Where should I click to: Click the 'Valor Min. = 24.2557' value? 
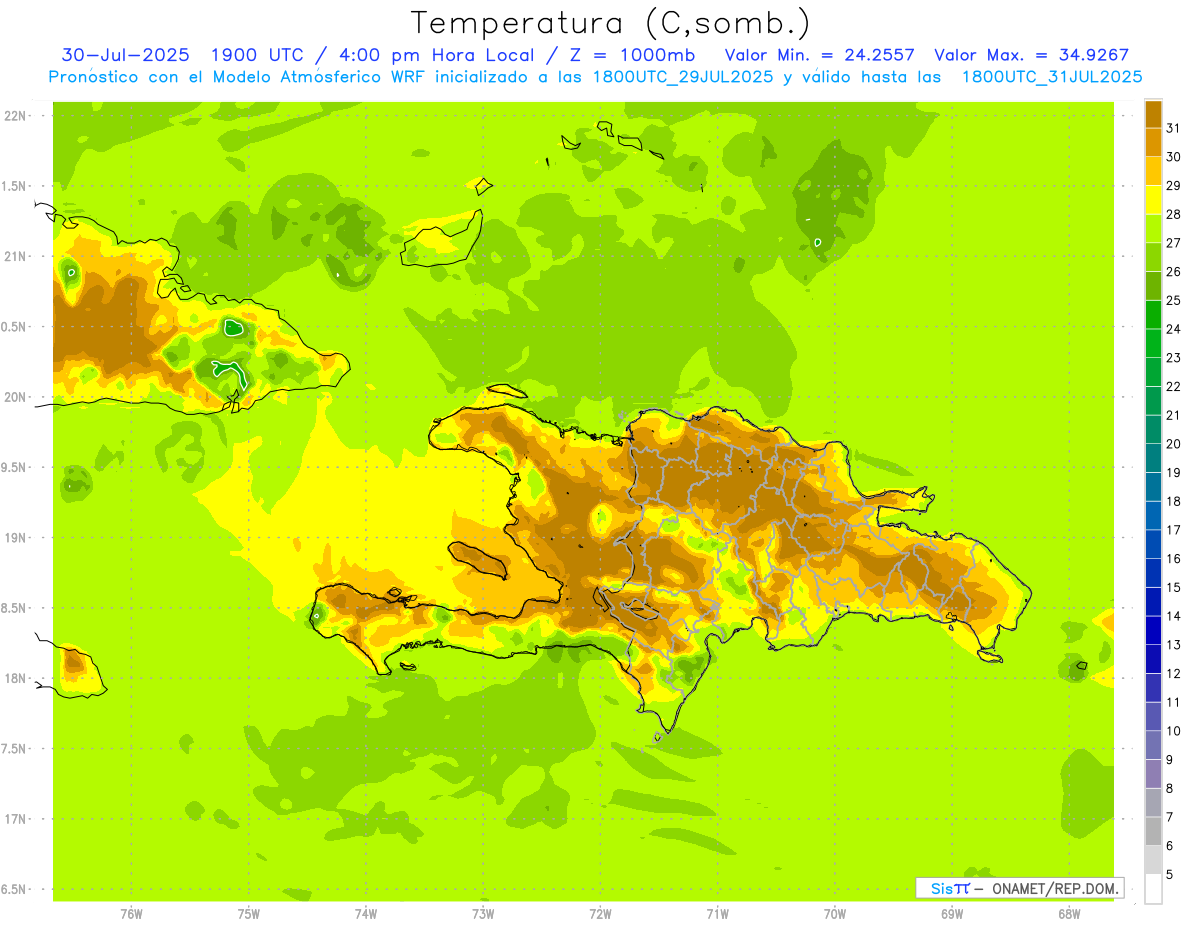tap(820, 55)
